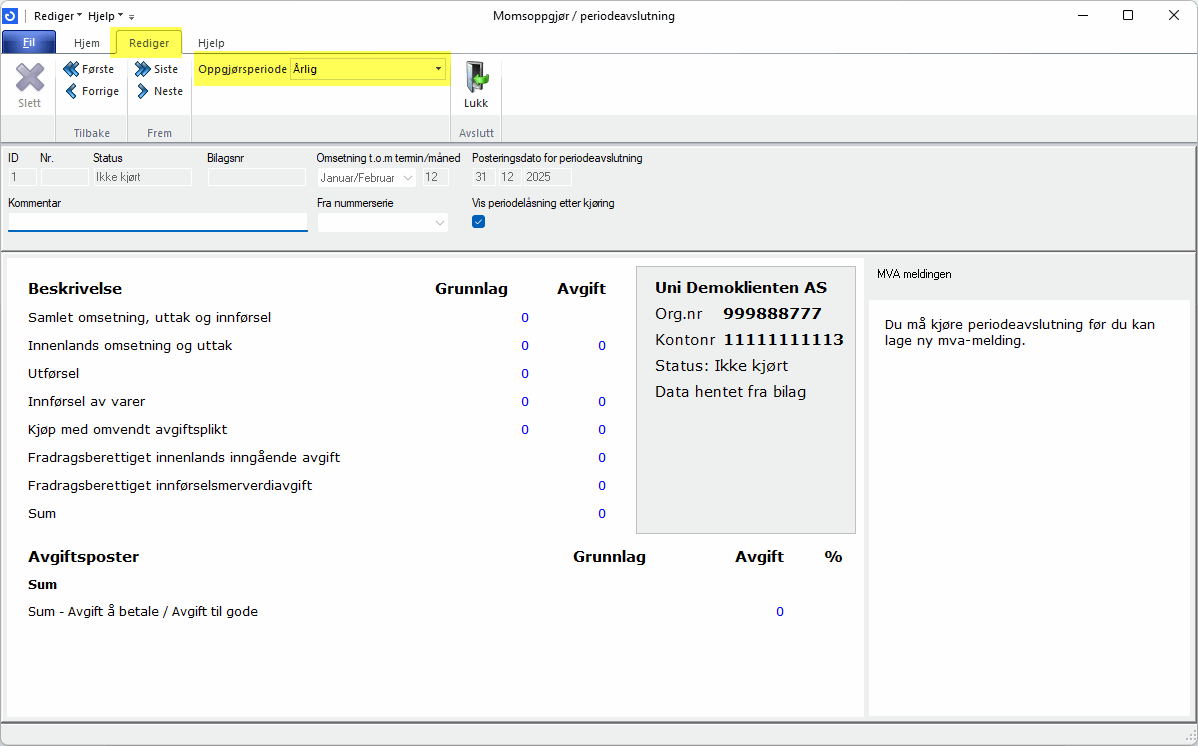
Task: Click the posting date year field 2025
Action: 547,177
